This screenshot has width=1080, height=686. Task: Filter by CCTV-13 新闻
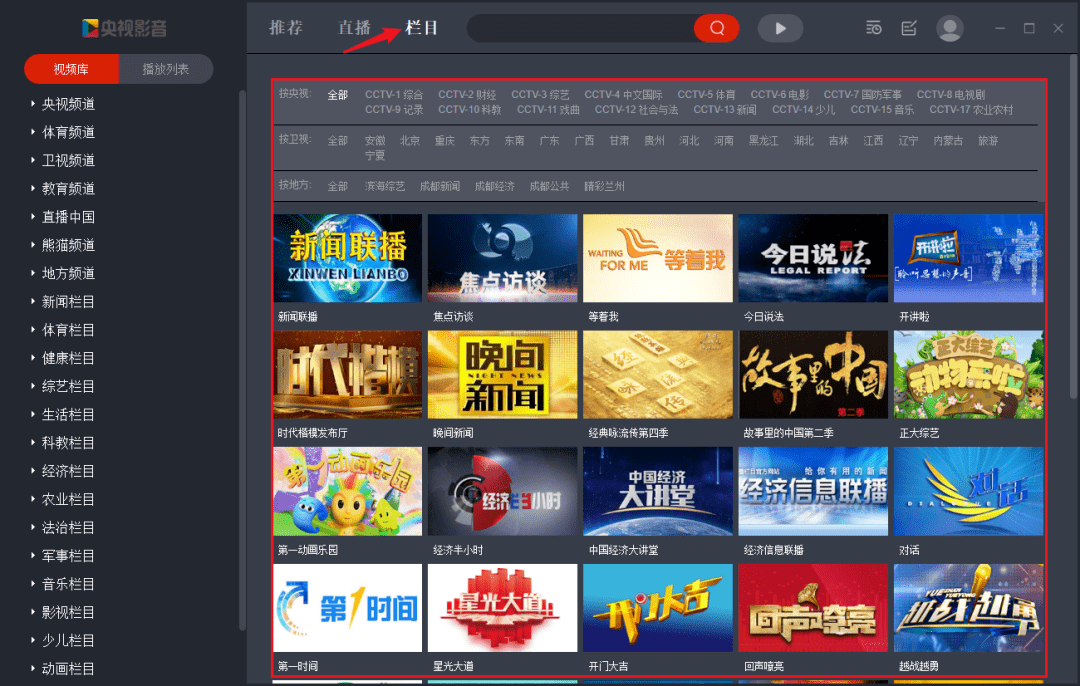click(725, 110)
